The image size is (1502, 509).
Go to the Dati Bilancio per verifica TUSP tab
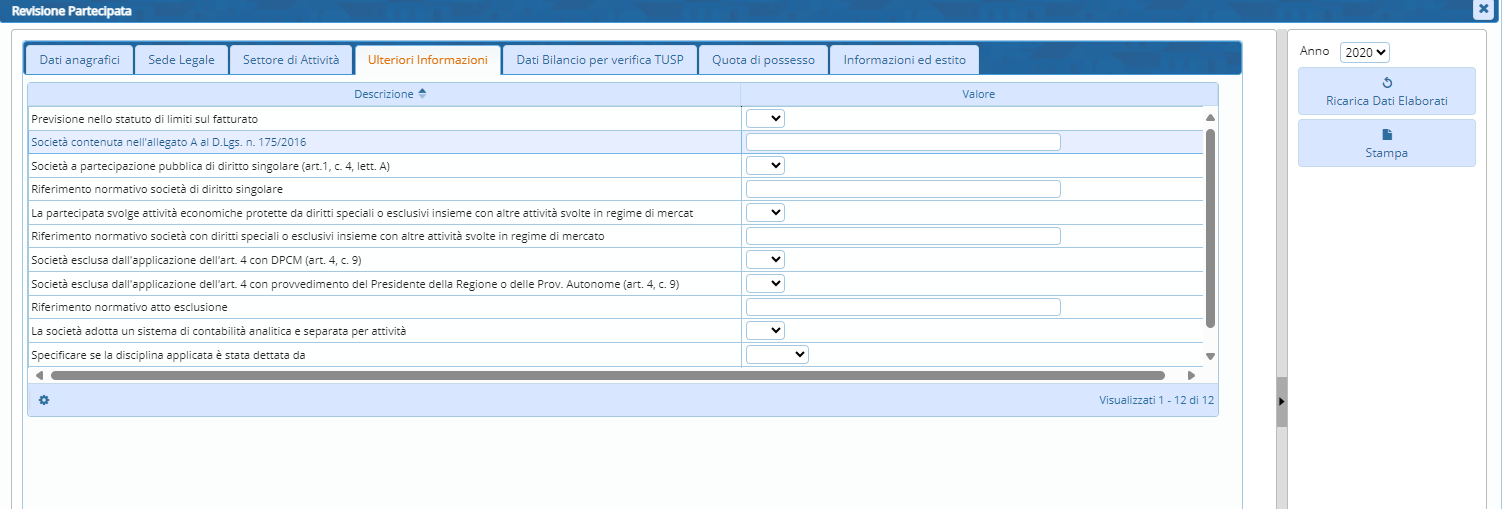pyautogui.click(x=599, y=60)
